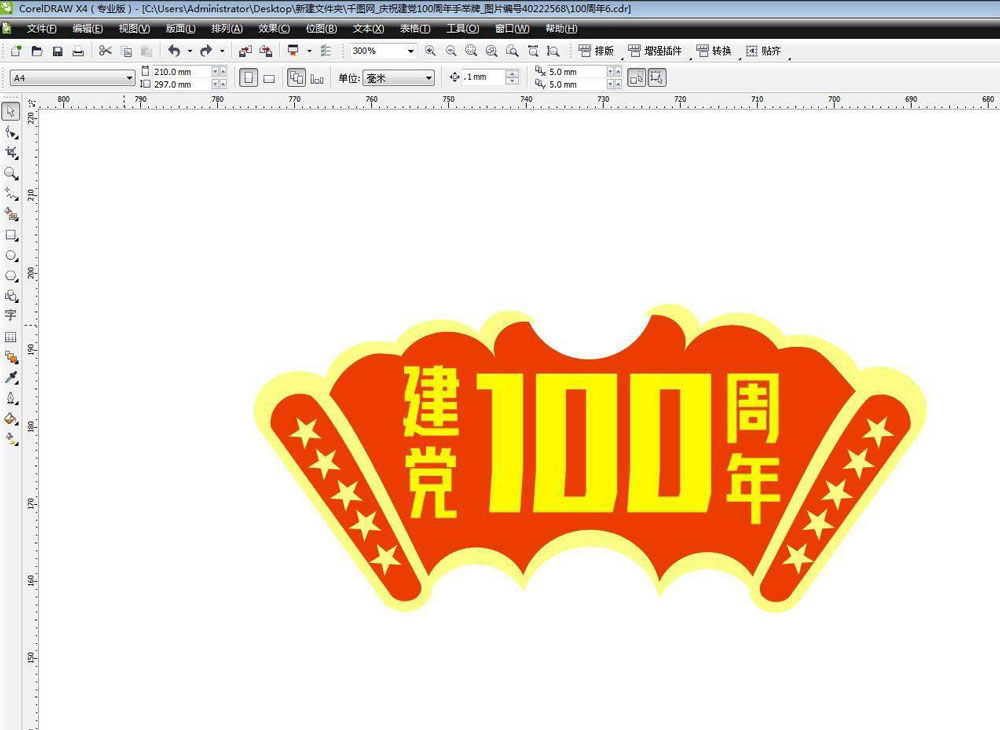1000x730 pixels.
Task: Click the 增强插件 button
Action: 656,51
